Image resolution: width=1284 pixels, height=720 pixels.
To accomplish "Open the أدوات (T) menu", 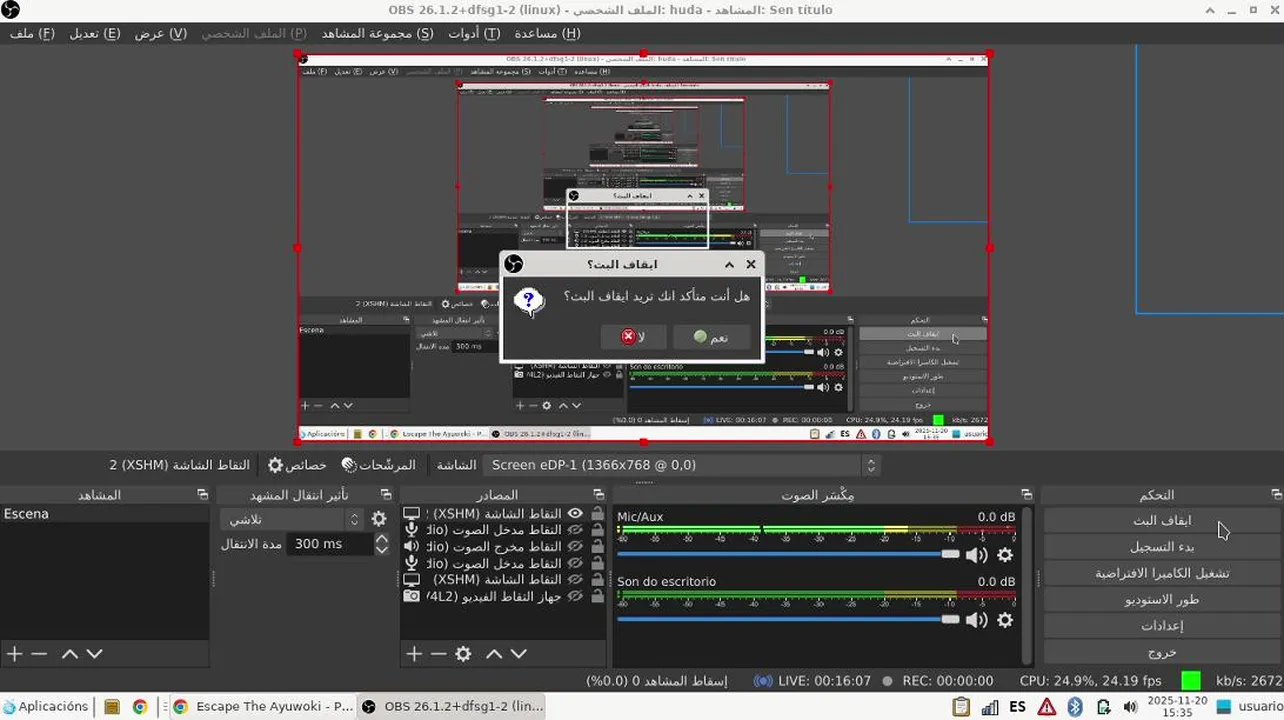I will click(x=473, y=33).
